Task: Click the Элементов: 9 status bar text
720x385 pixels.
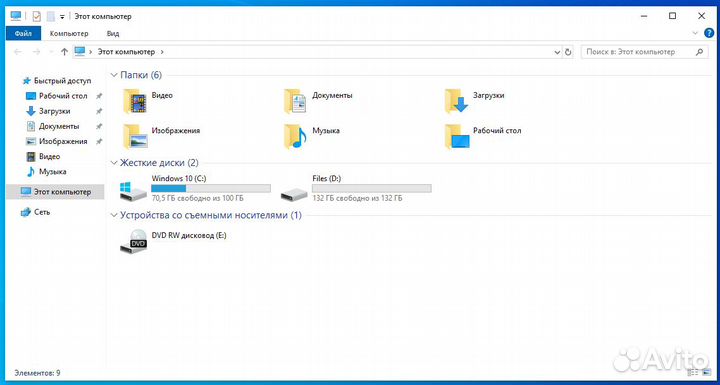Action: point(38,373)
